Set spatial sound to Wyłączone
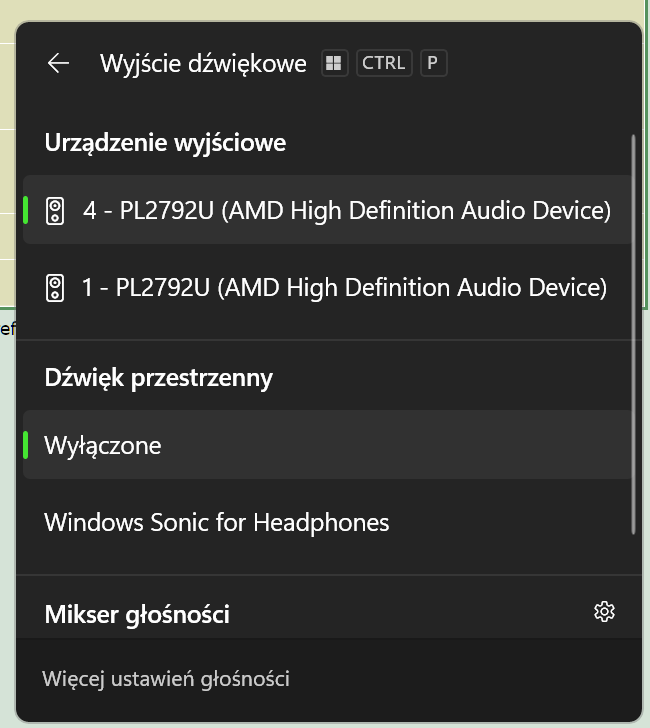Screen dimensions: 650x728 (327, 445)
